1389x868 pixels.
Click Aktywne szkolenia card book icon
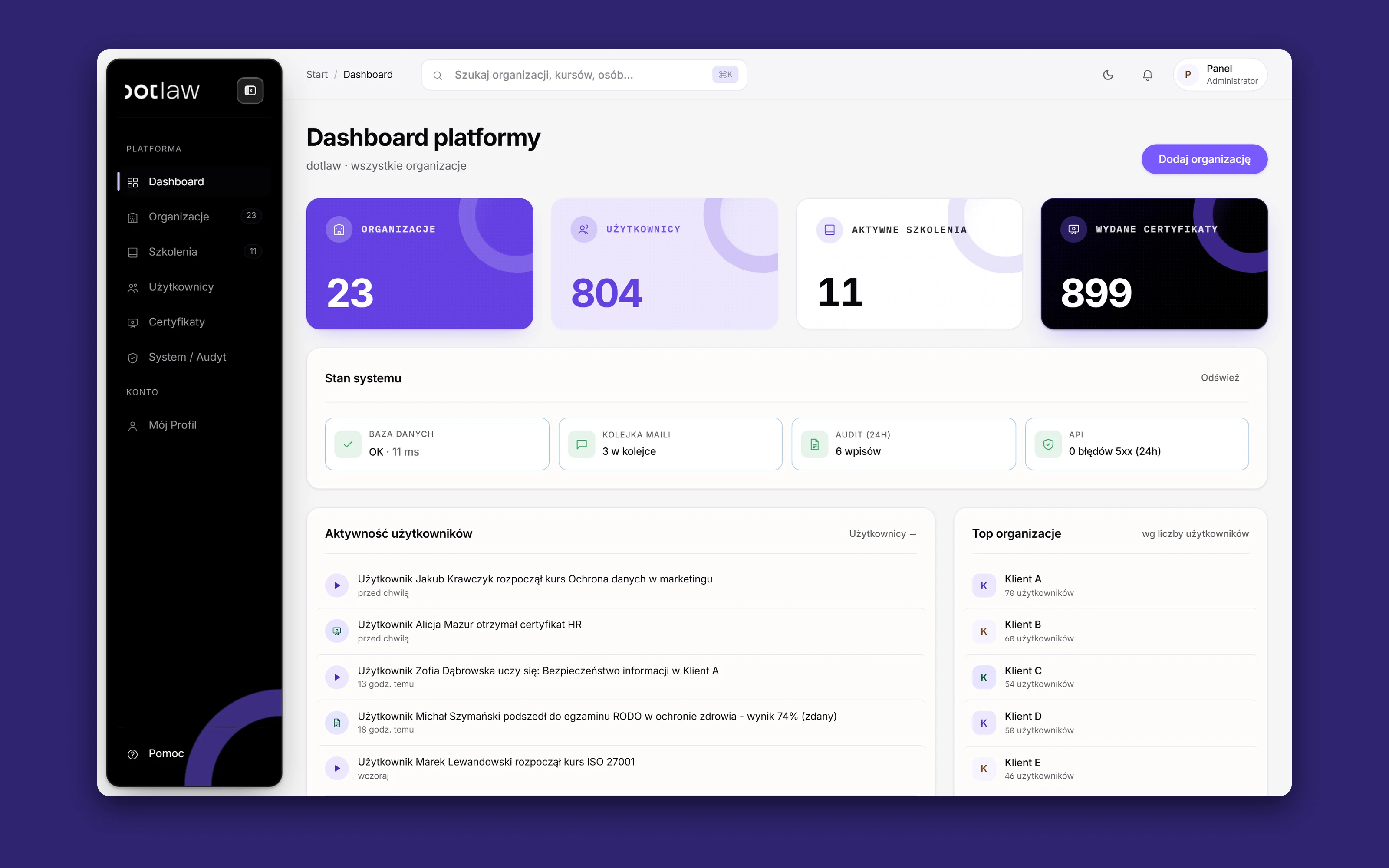point(829,230)
